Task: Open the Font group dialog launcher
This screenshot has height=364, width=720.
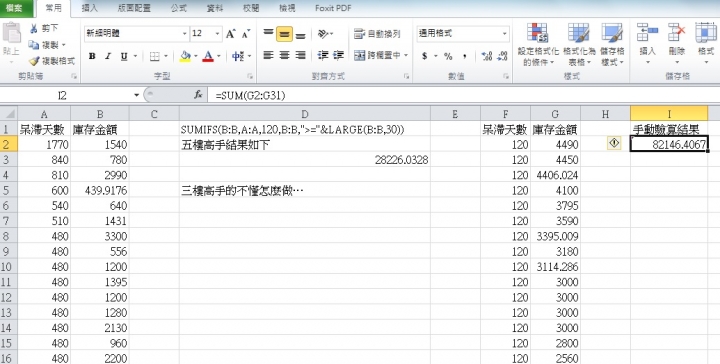Action: [250, 76]
